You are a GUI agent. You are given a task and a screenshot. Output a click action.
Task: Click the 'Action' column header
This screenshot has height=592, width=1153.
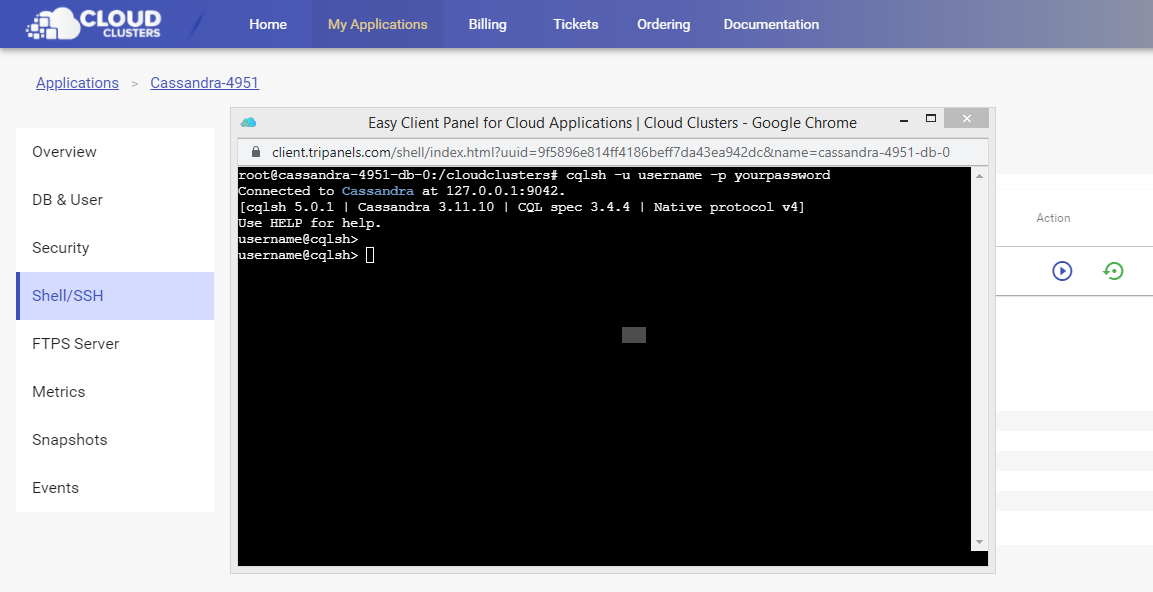click(x=1053, y=218)
